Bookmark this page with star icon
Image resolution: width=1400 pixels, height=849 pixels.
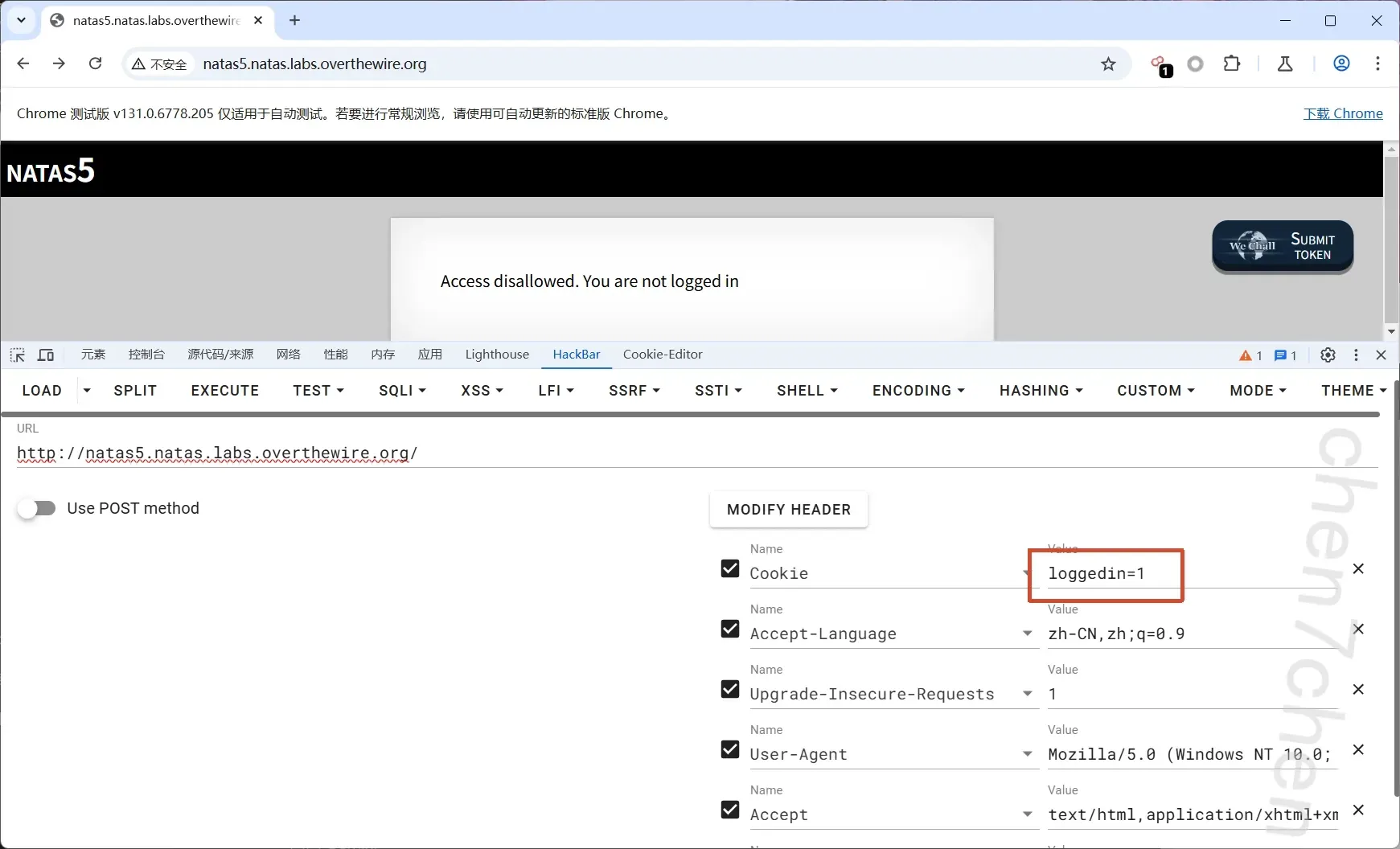[1108, 64]
